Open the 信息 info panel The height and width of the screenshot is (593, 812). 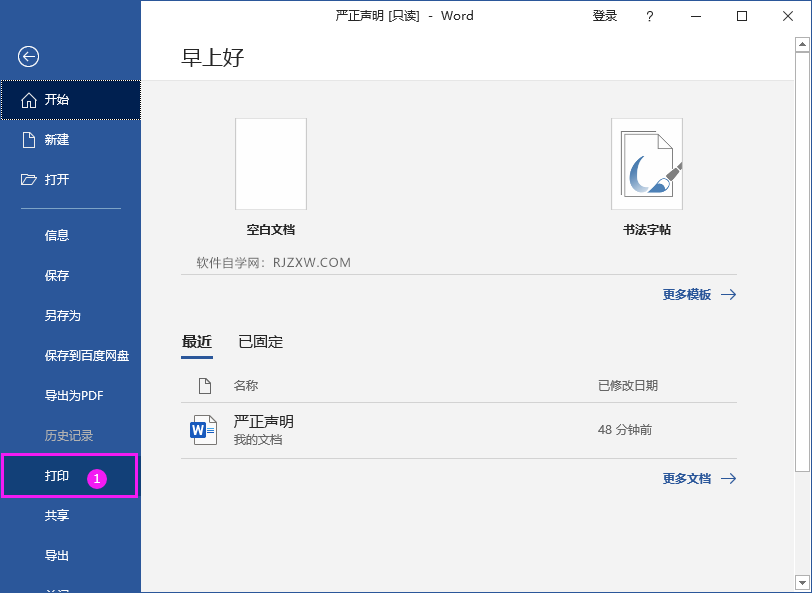point(57,235)
